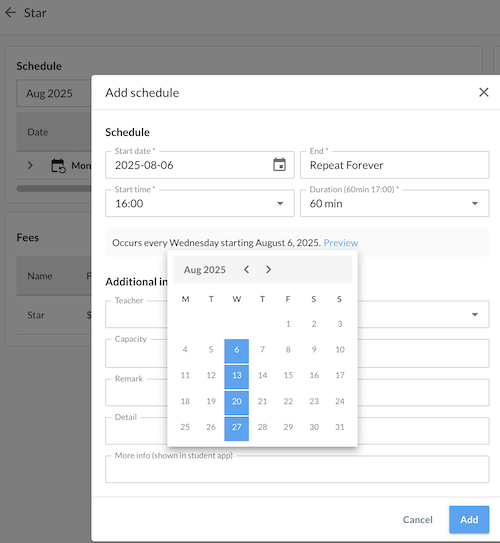Click the Add button
This screenshot has width=500, height=543.
(x=469, y=519)
